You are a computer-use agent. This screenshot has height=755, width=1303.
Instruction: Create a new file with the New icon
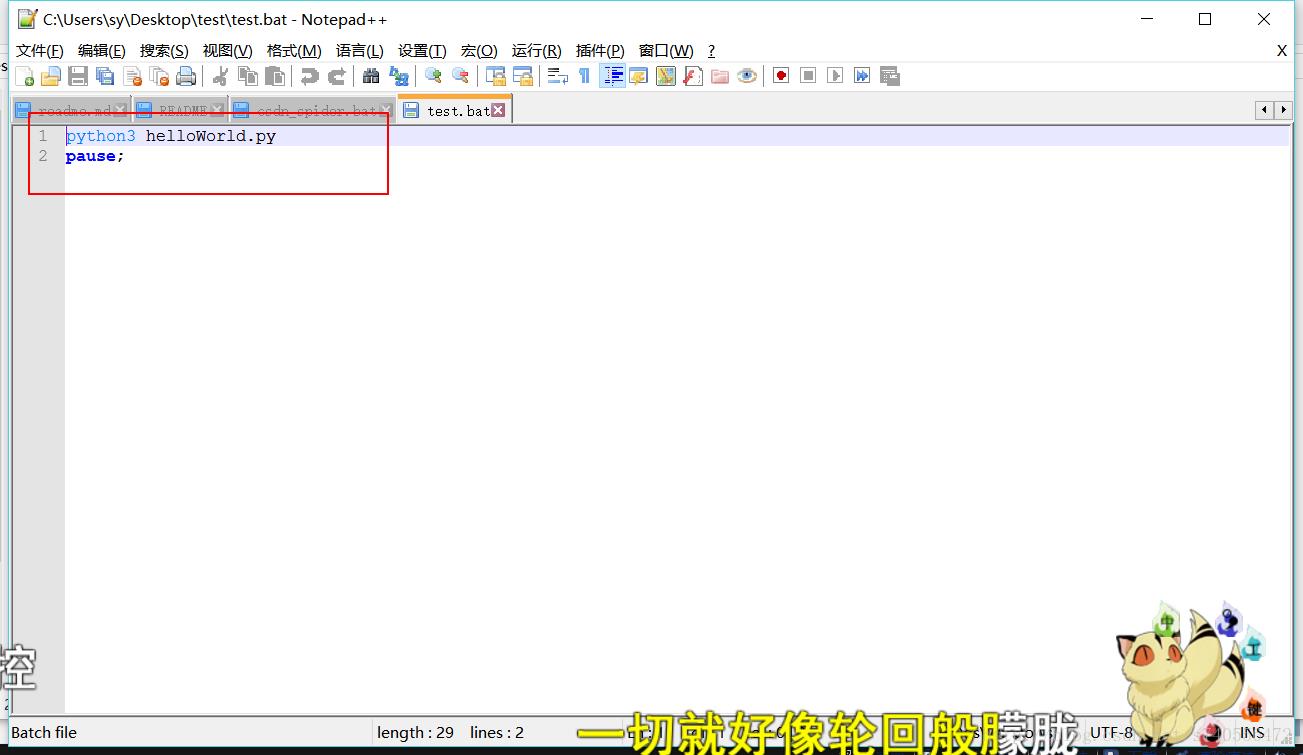(25, 76)
